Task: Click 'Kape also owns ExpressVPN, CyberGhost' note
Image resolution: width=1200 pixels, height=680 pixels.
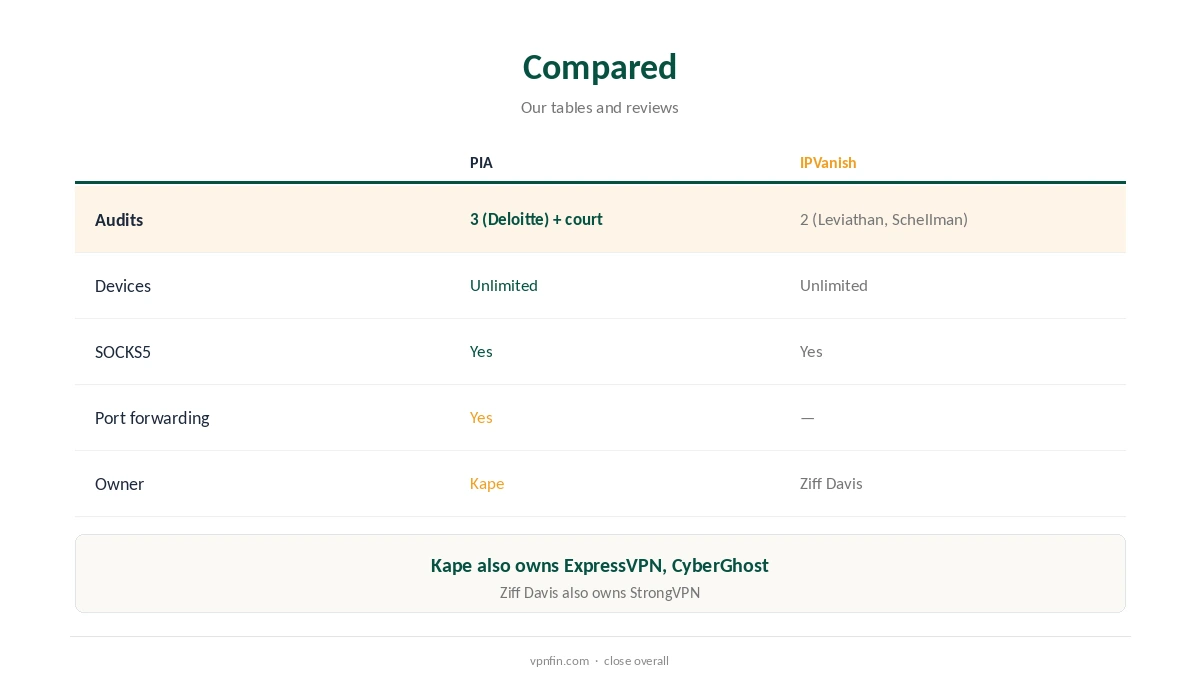Action: click(x=600, y=565)
